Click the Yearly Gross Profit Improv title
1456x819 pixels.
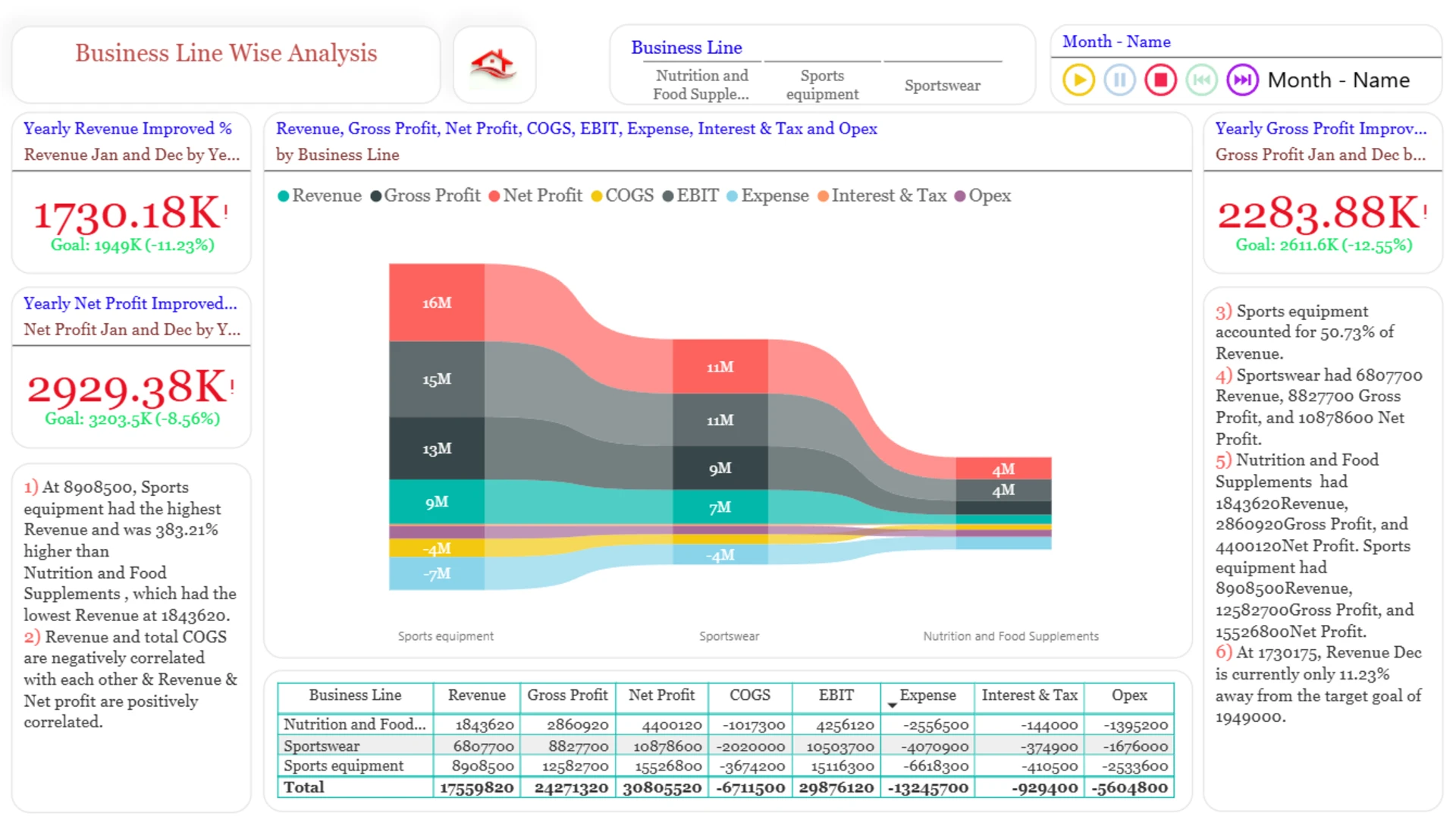pos(1321,128)
